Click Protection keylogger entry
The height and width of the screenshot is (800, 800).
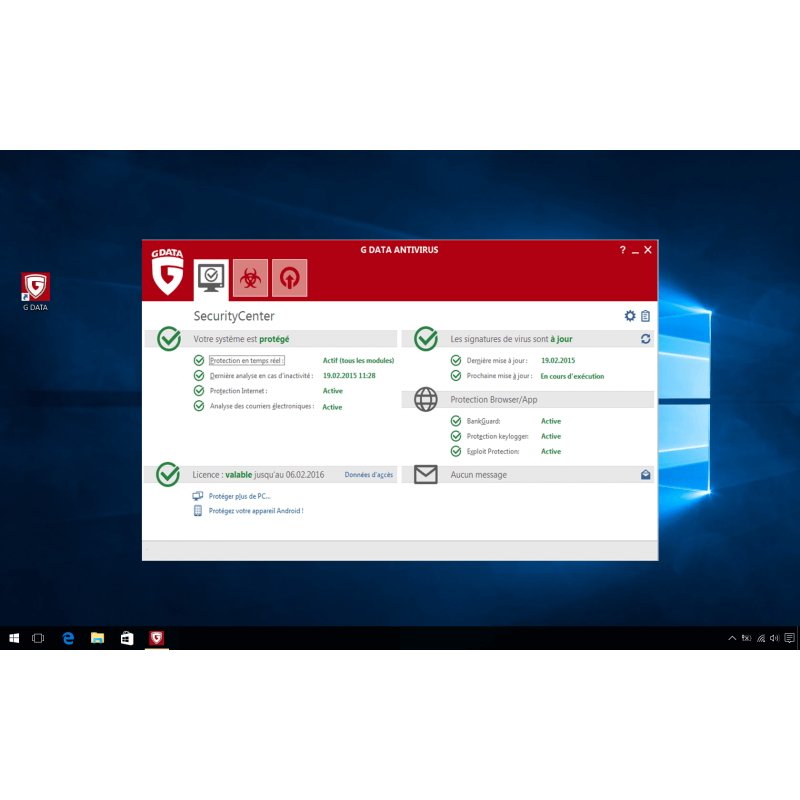pyautogui.click(x=497, y=436)
